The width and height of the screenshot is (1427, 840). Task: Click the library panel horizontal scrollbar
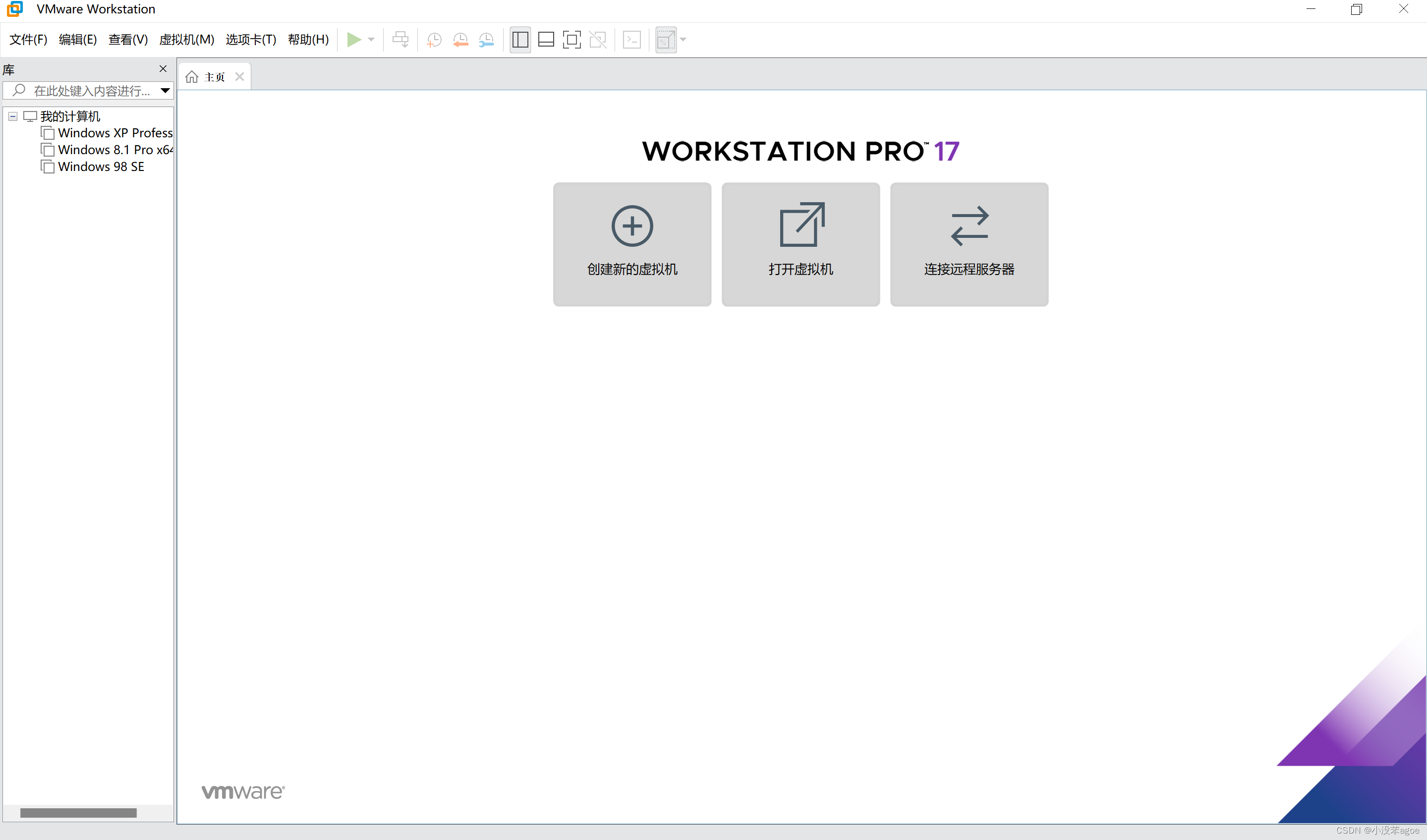79,813
